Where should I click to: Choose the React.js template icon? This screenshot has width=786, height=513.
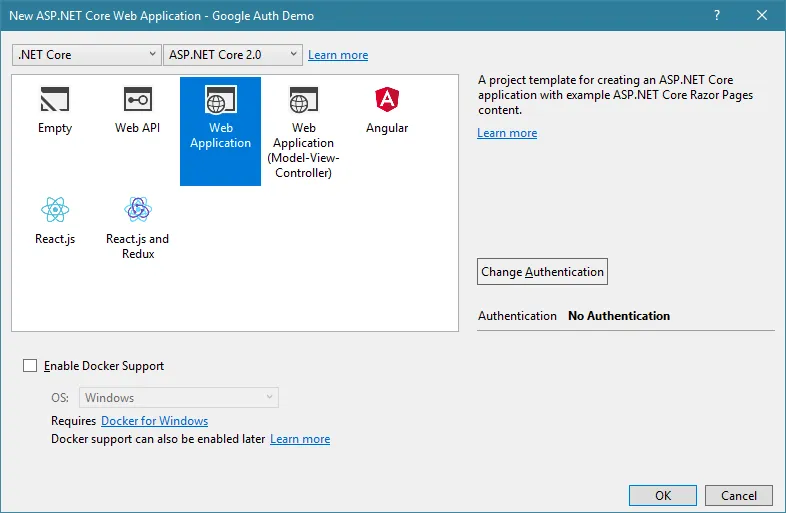pos(55,210)
